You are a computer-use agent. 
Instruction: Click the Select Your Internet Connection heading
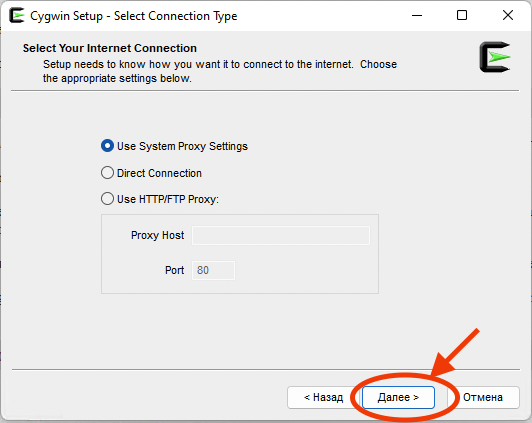pyautogui.click(x=110, y=48)
